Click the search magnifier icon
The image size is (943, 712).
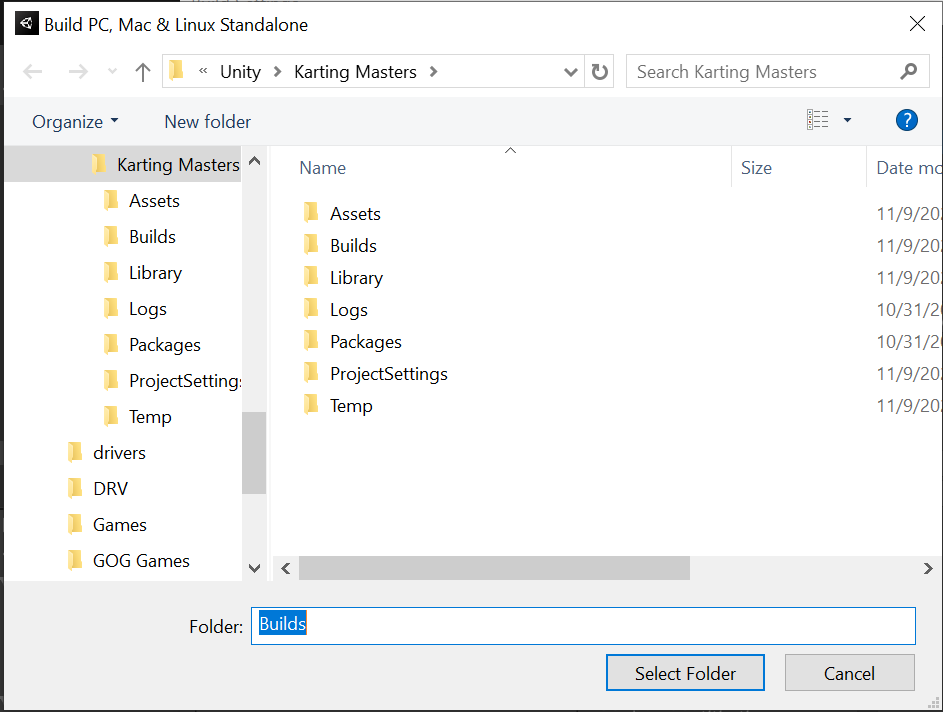(908, 72)
